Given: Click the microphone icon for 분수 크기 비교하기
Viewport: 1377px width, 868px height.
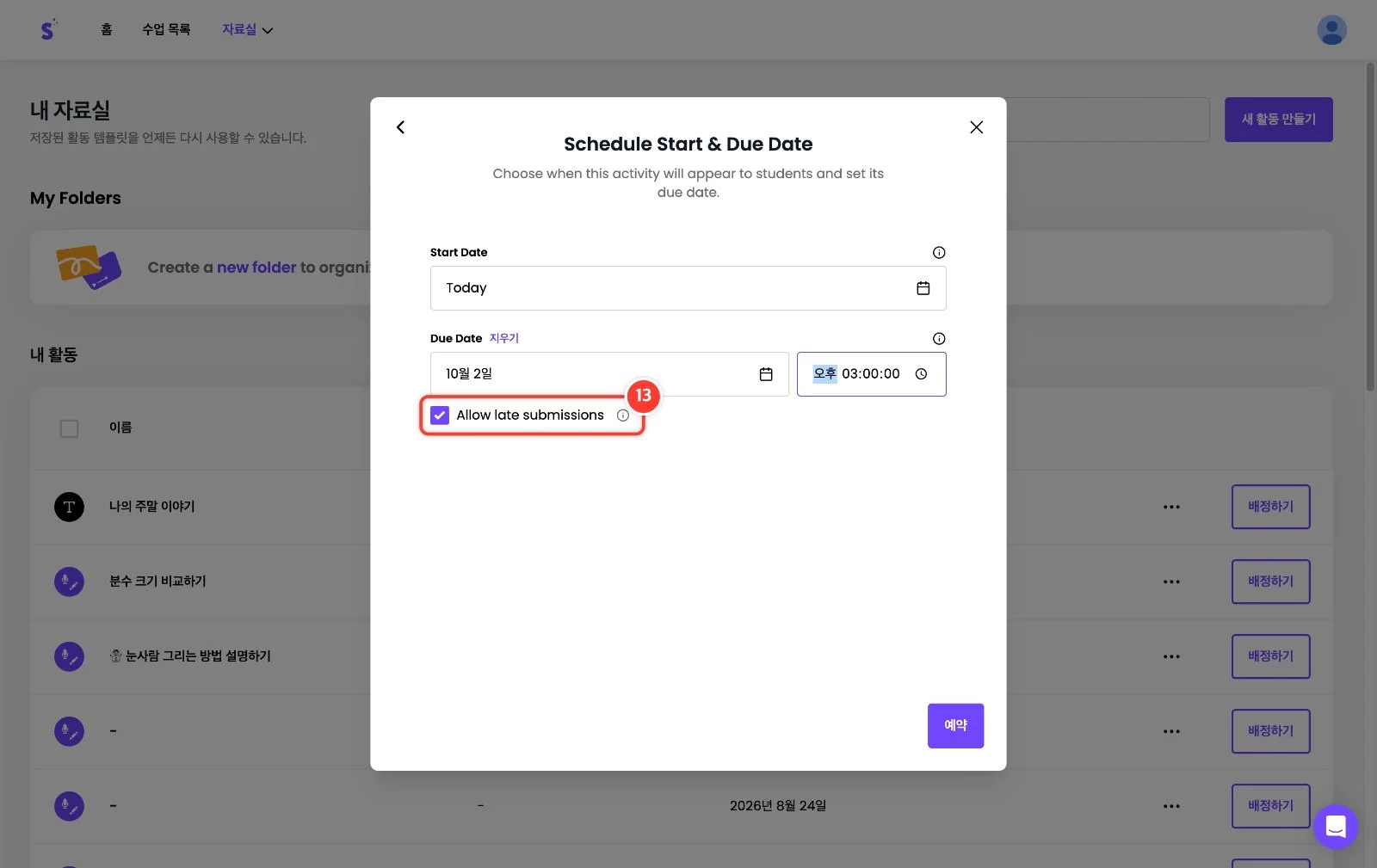Looking at the screenshot, I should [x=69, y=582].
